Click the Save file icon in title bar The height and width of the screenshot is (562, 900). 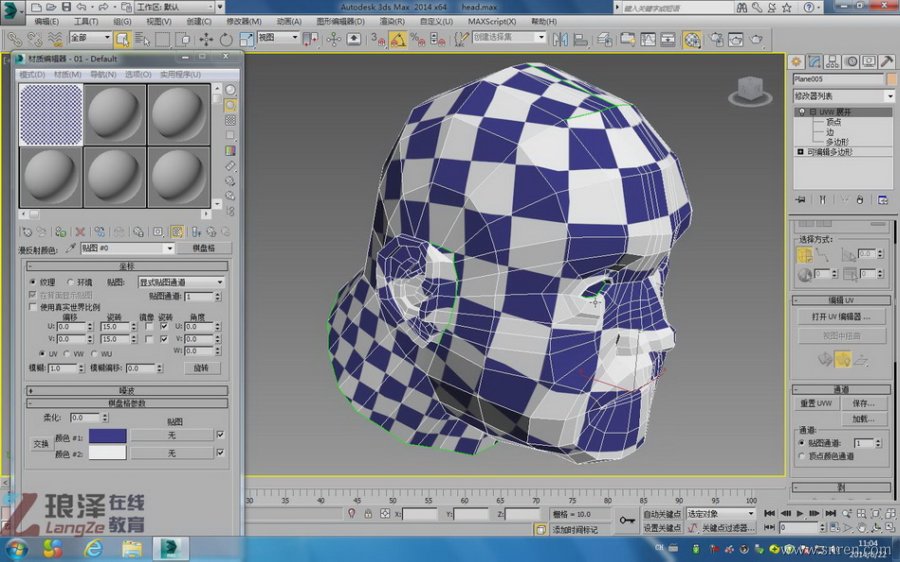coord(67,7)
